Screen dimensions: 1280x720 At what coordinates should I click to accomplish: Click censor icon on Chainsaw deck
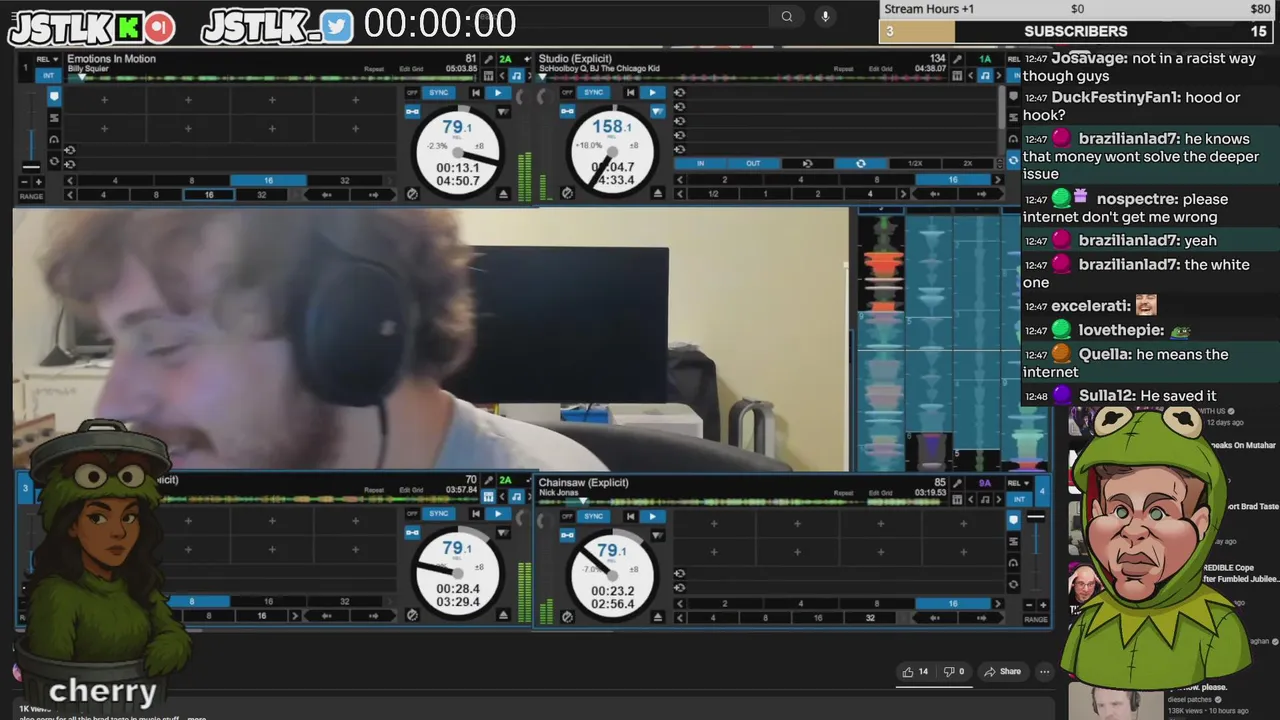click(567, 616)
